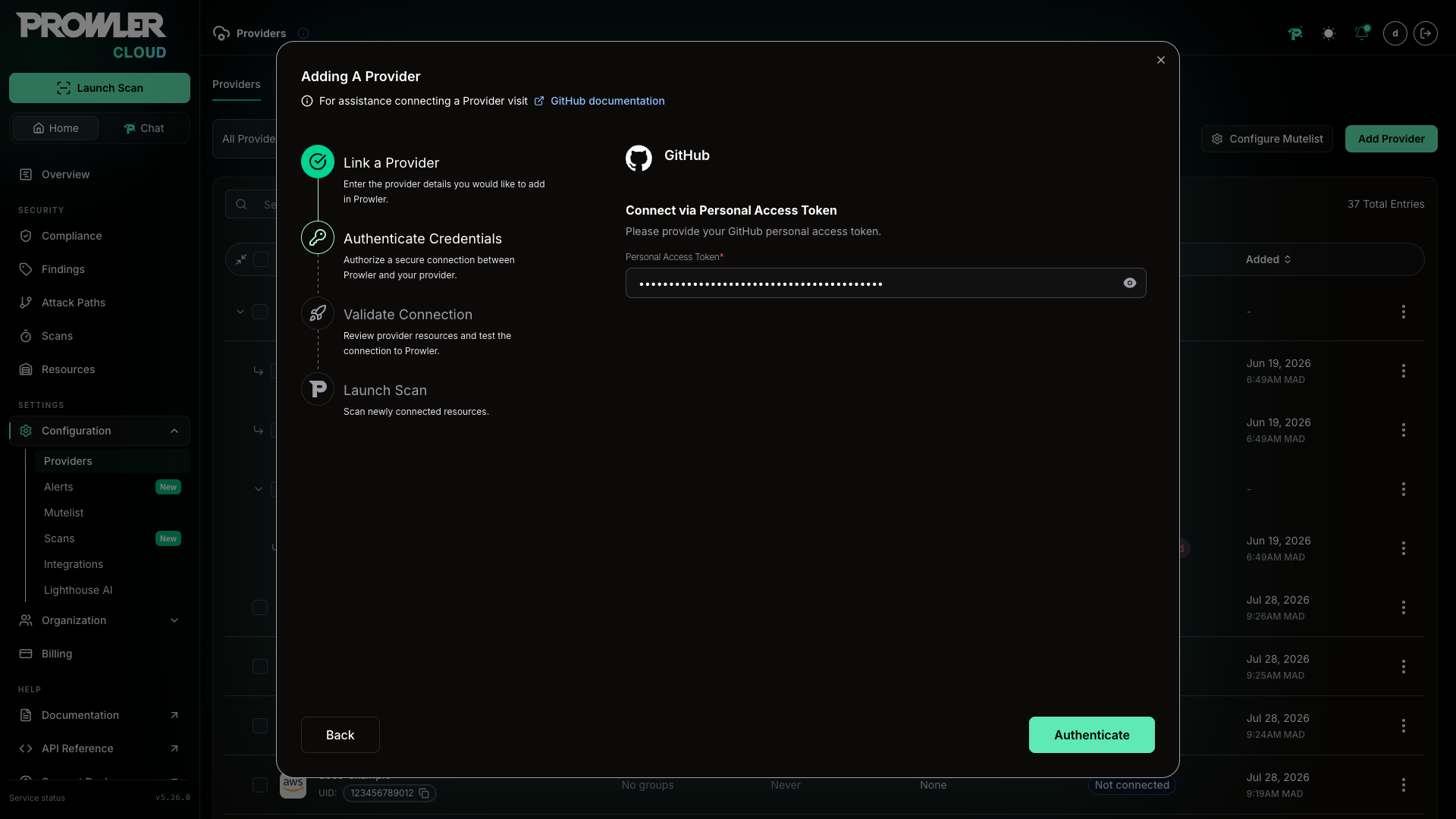The width and height of the screenshot is (1456, 819).
Task: Click the Launch Scan sidebar button
Action: pos(99,88)
